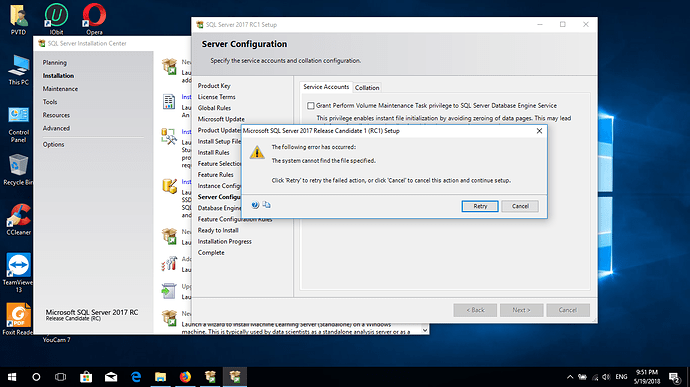Screen dimensions: 690x387
Task: Open CCleaner desktop shortcut
Action: [18, 219]
